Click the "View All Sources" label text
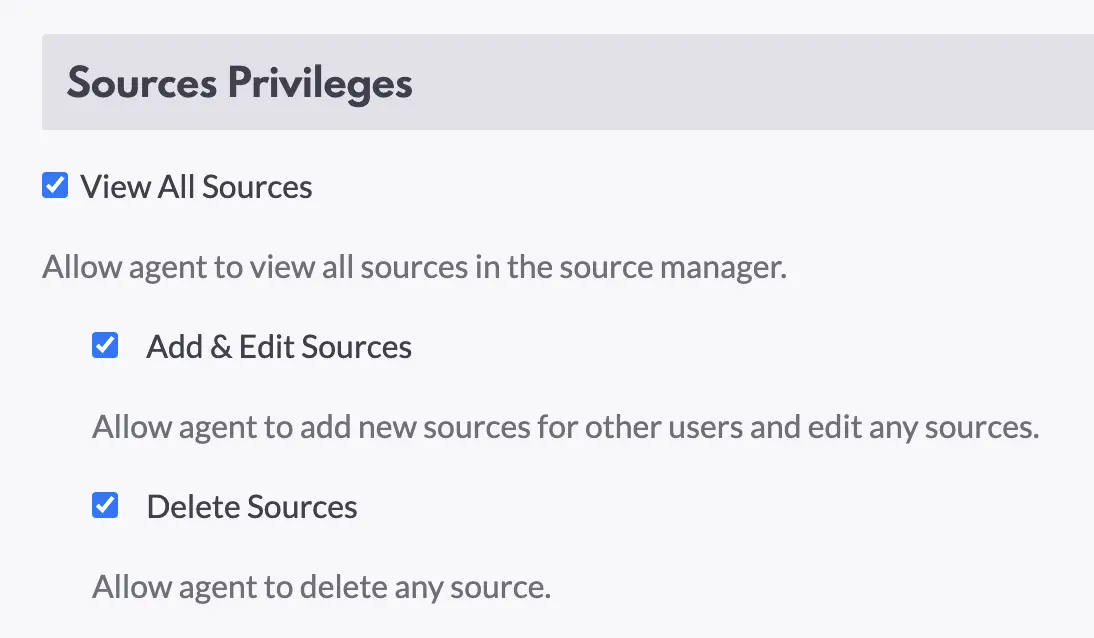 point(196,187)
